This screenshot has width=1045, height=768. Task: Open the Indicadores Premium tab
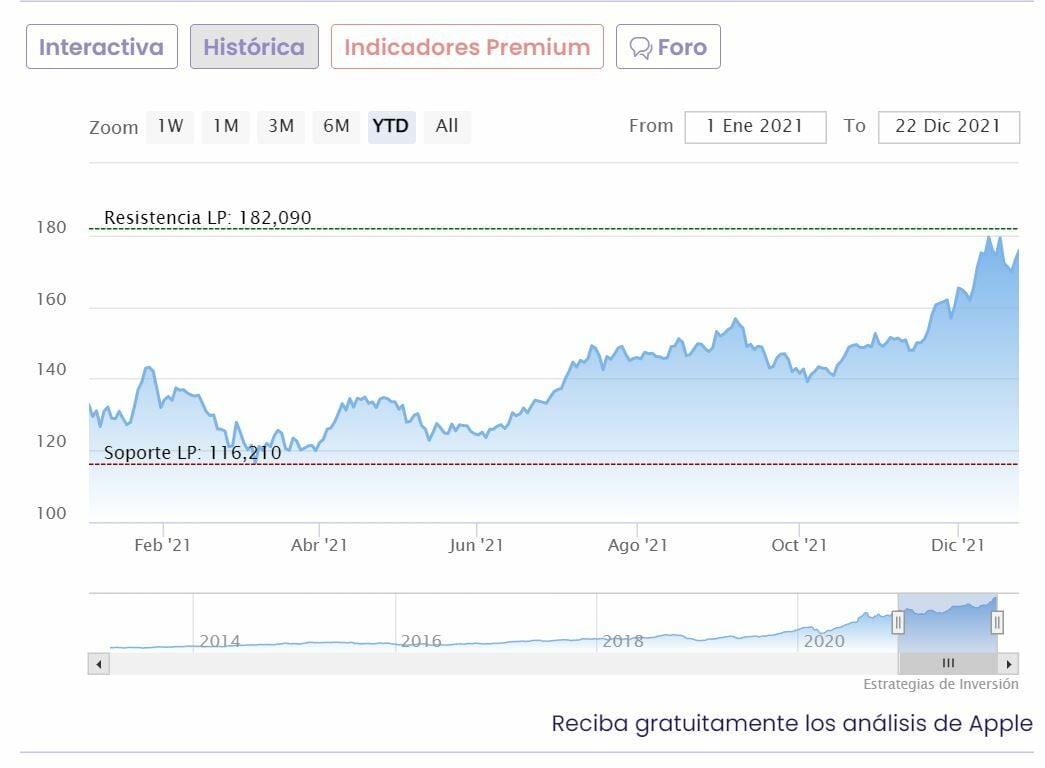(467, 47)
